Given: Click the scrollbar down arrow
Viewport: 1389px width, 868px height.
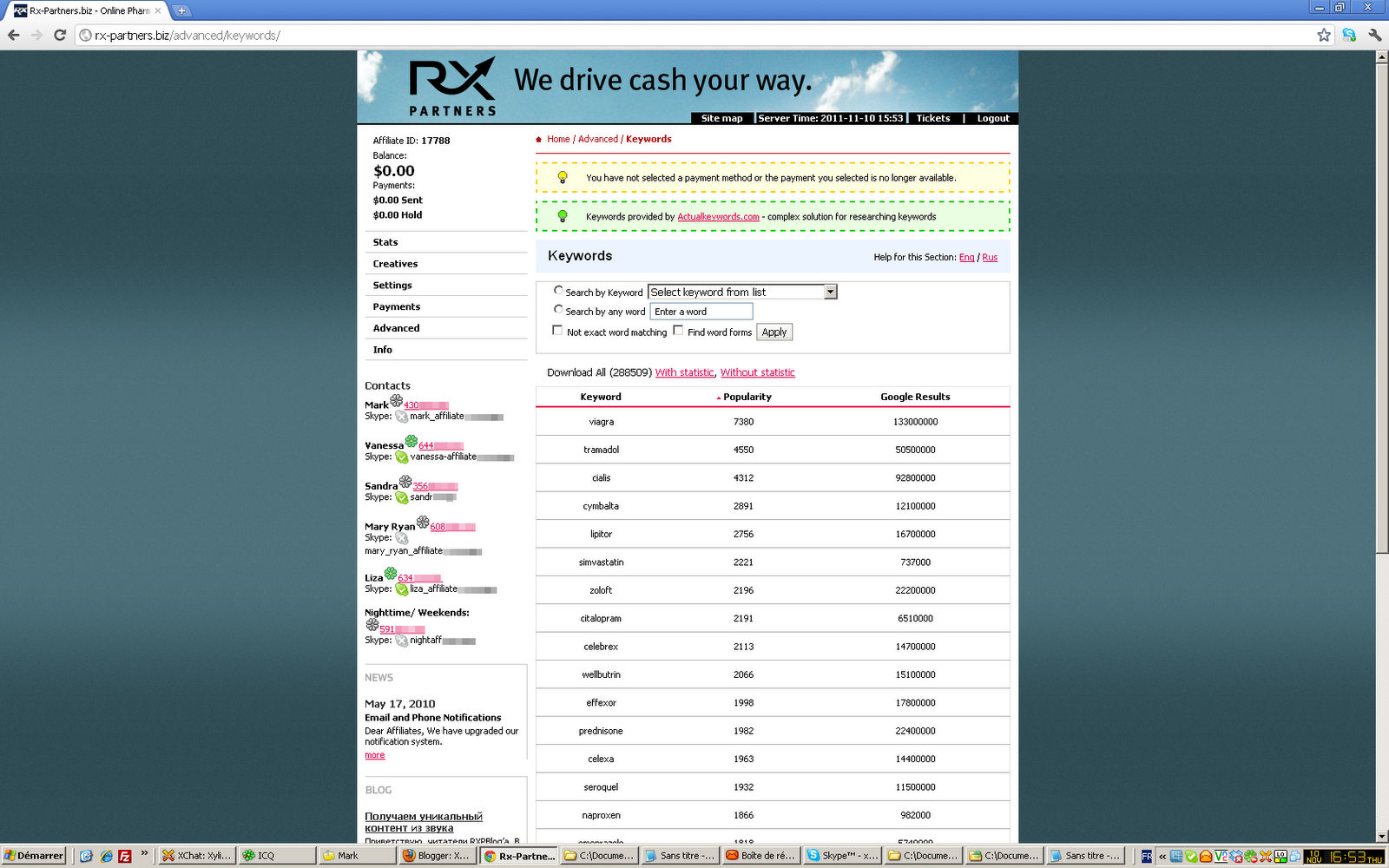Looking at the screenshot, I should [x=1382, y=837].
